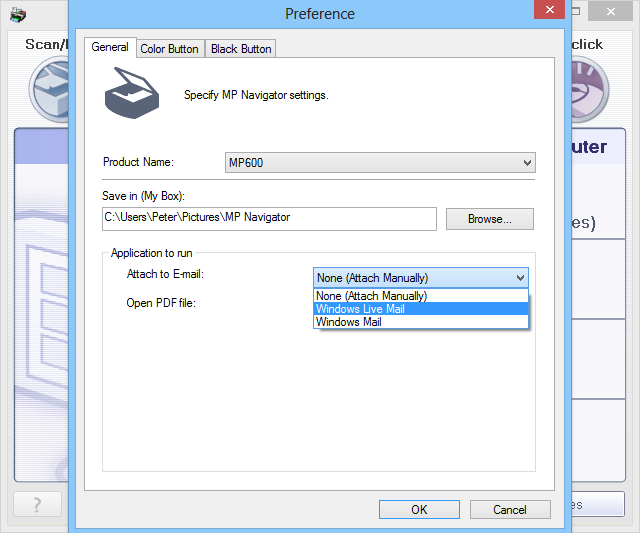Click the Save in (My Box) path field
The height and width of the screenshot is (533, 640).
[x=269, y=219]
